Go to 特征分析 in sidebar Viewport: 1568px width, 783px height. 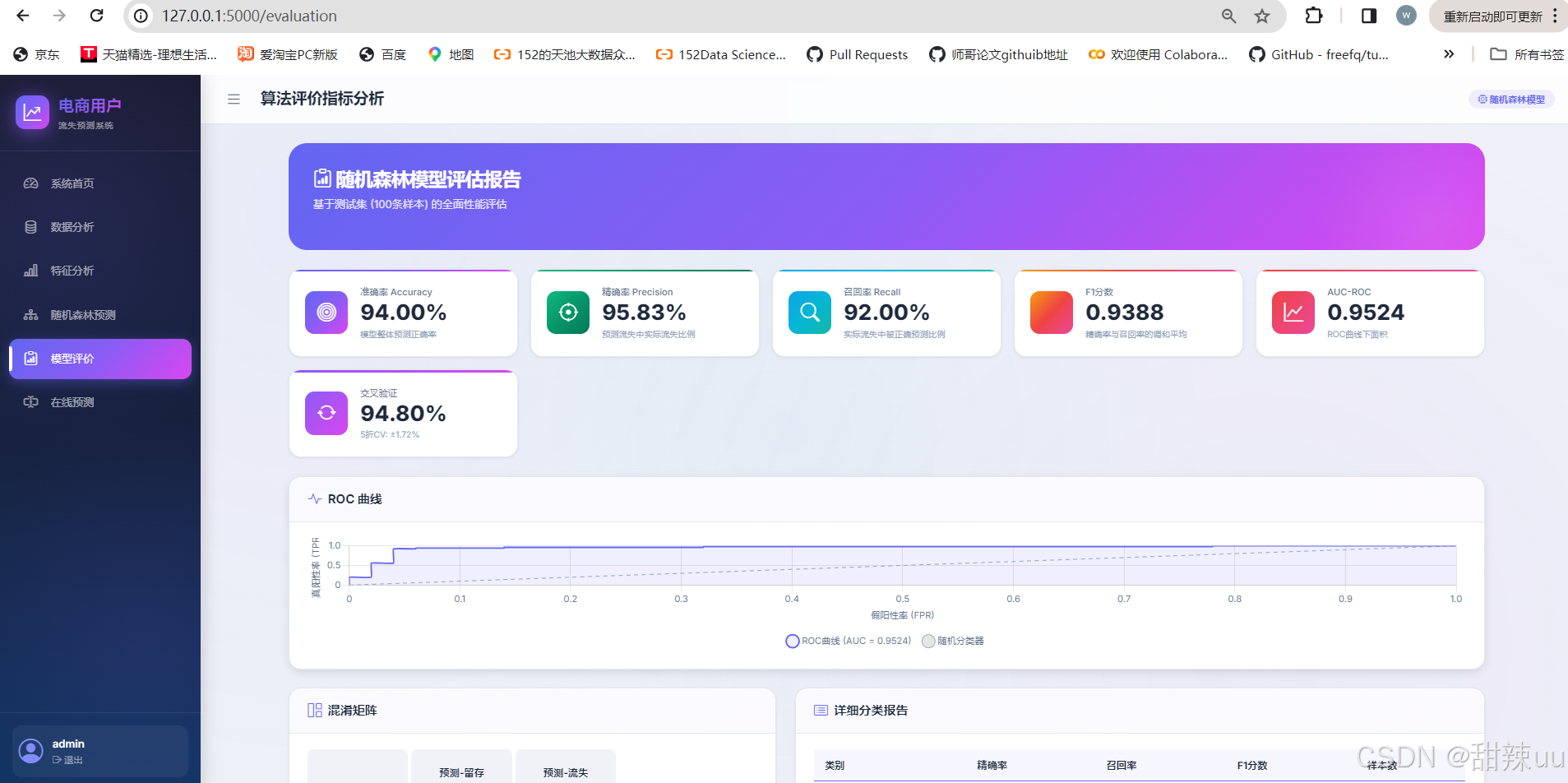100,271
